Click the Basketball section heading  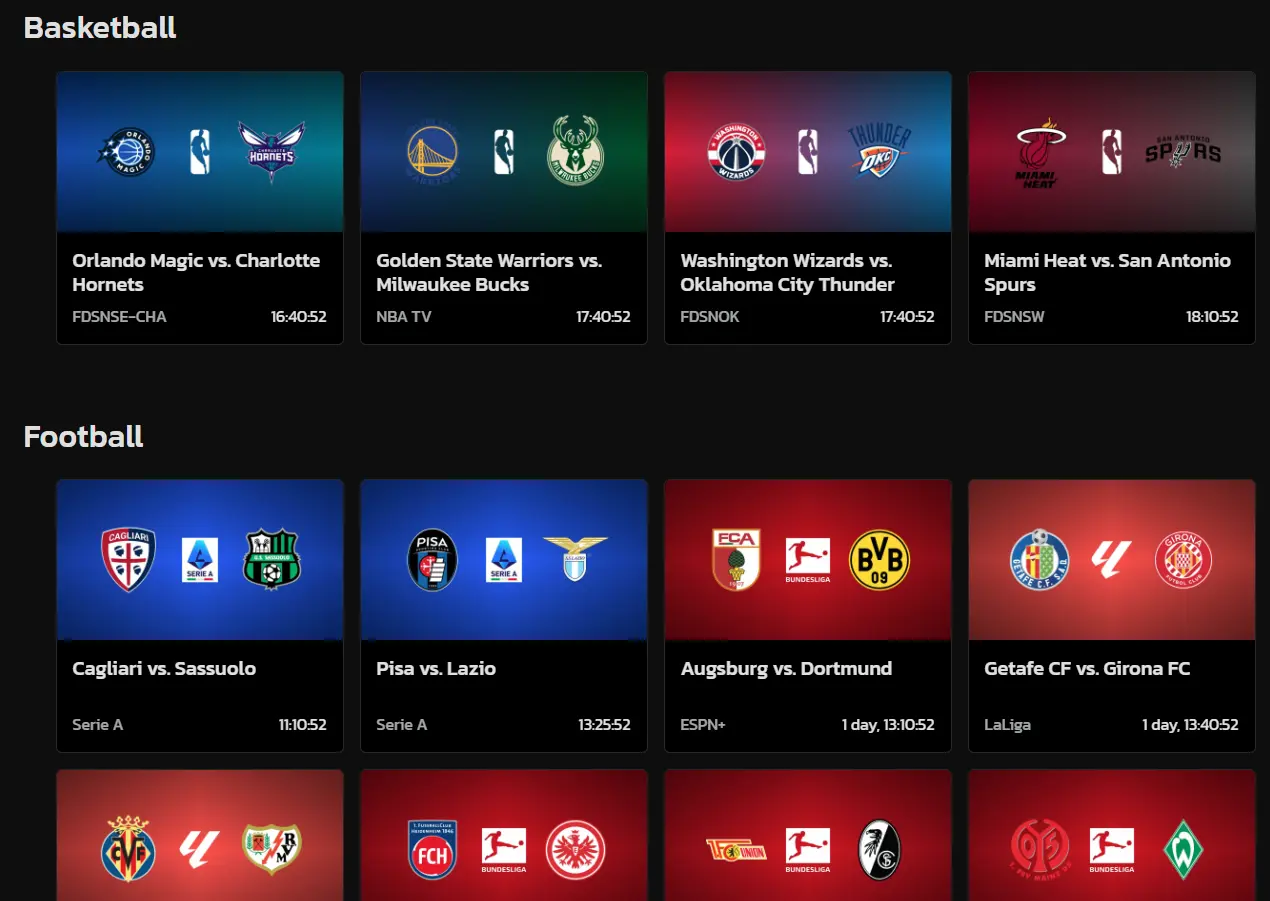click(100, 27)
